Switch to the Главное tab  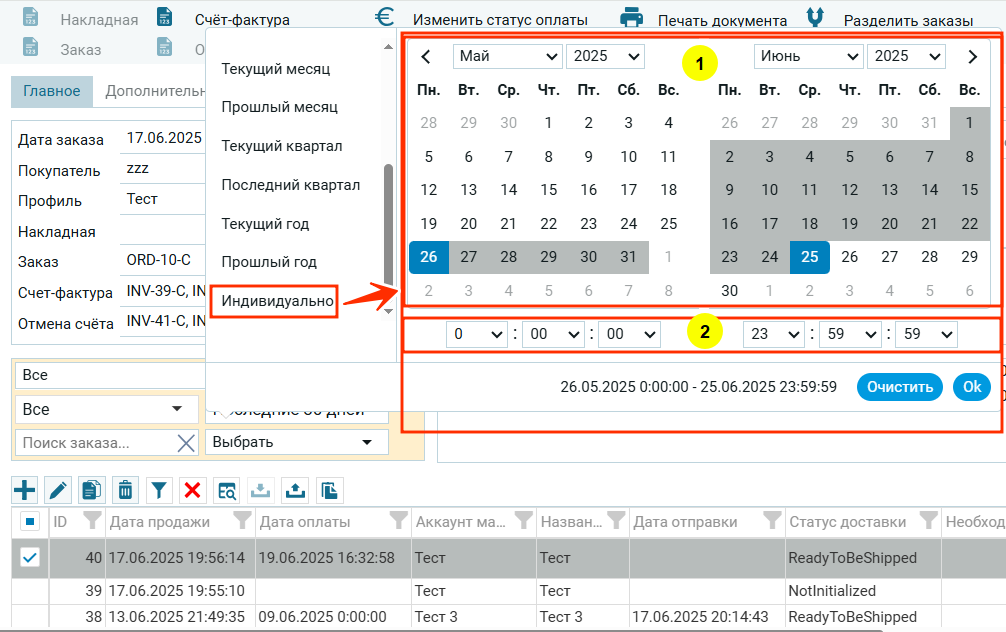tap(52, 91)
